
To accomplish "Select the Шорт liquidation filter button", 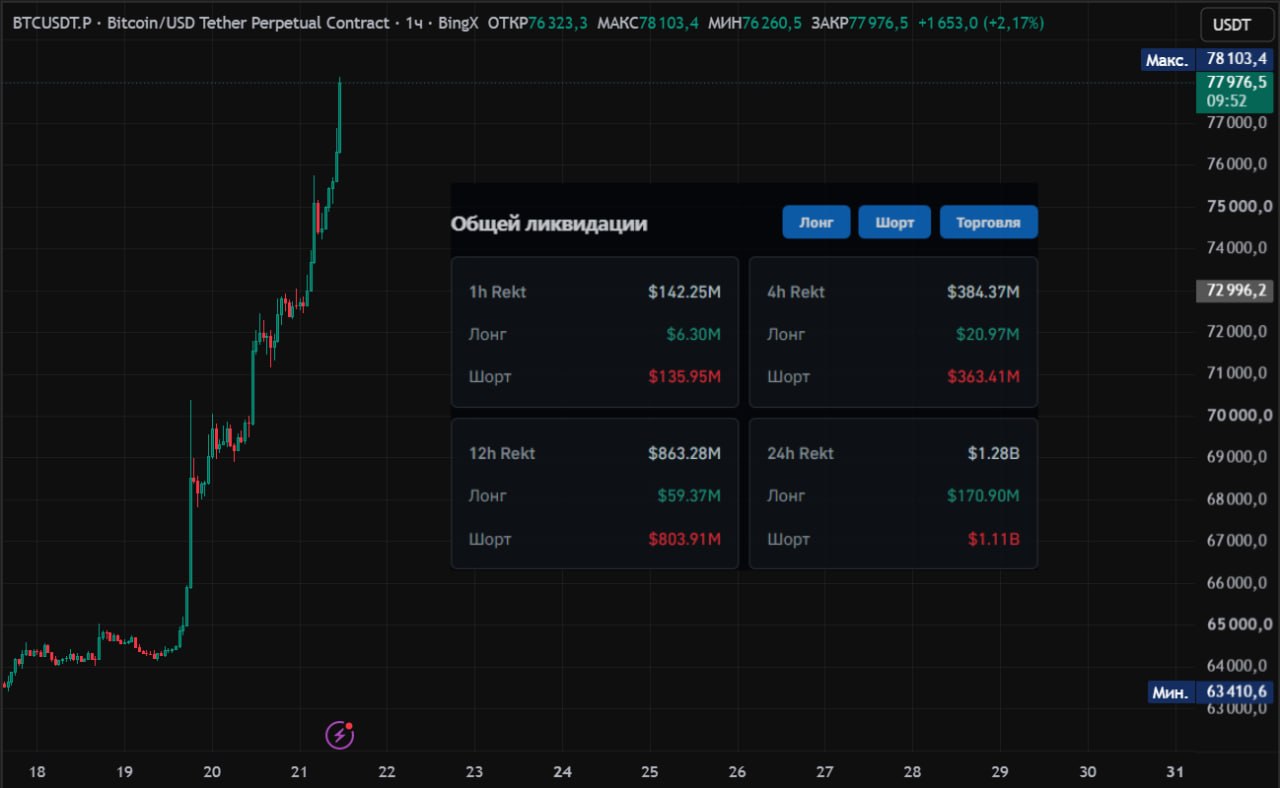I will (x=895, y=222).
